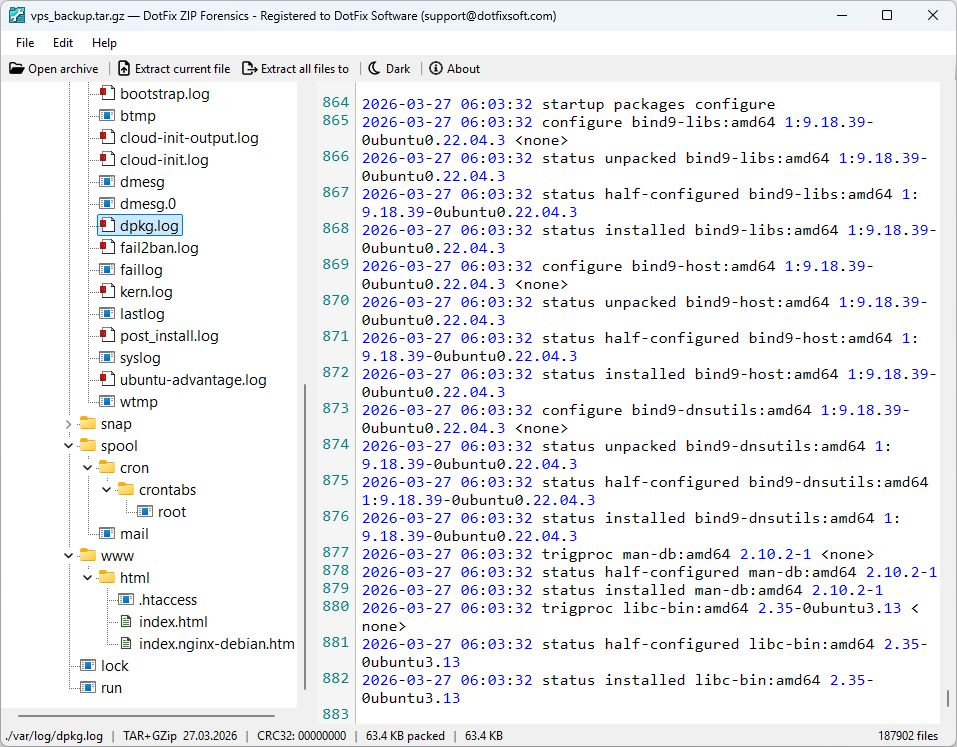The height and width of the screenshot is (747, 957).
Task: Select post_install.log file icon
Action: click(x=107, y=335)
